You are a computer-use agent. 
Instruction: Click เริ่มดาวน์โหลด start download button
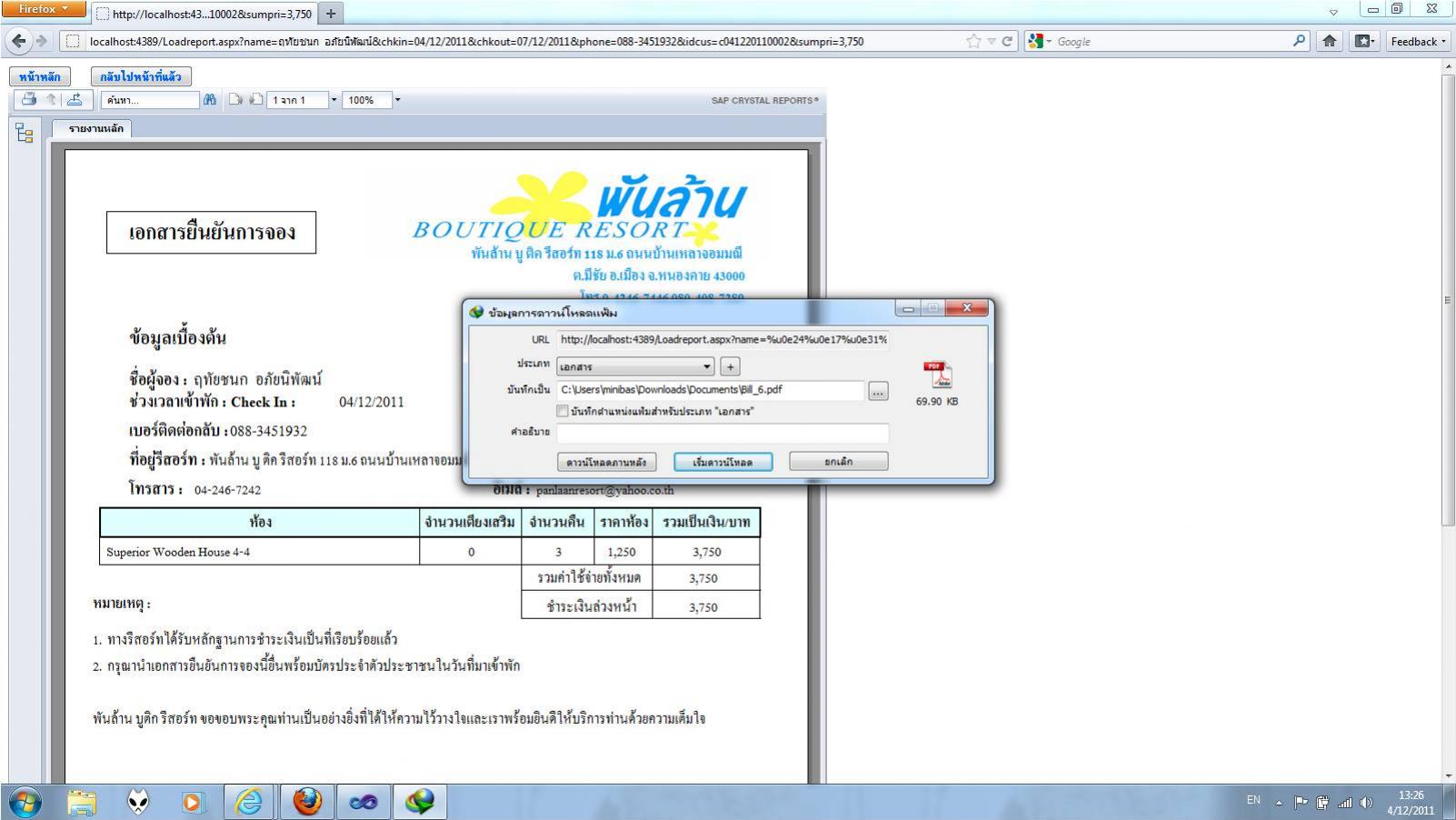(x=723, y=462)
